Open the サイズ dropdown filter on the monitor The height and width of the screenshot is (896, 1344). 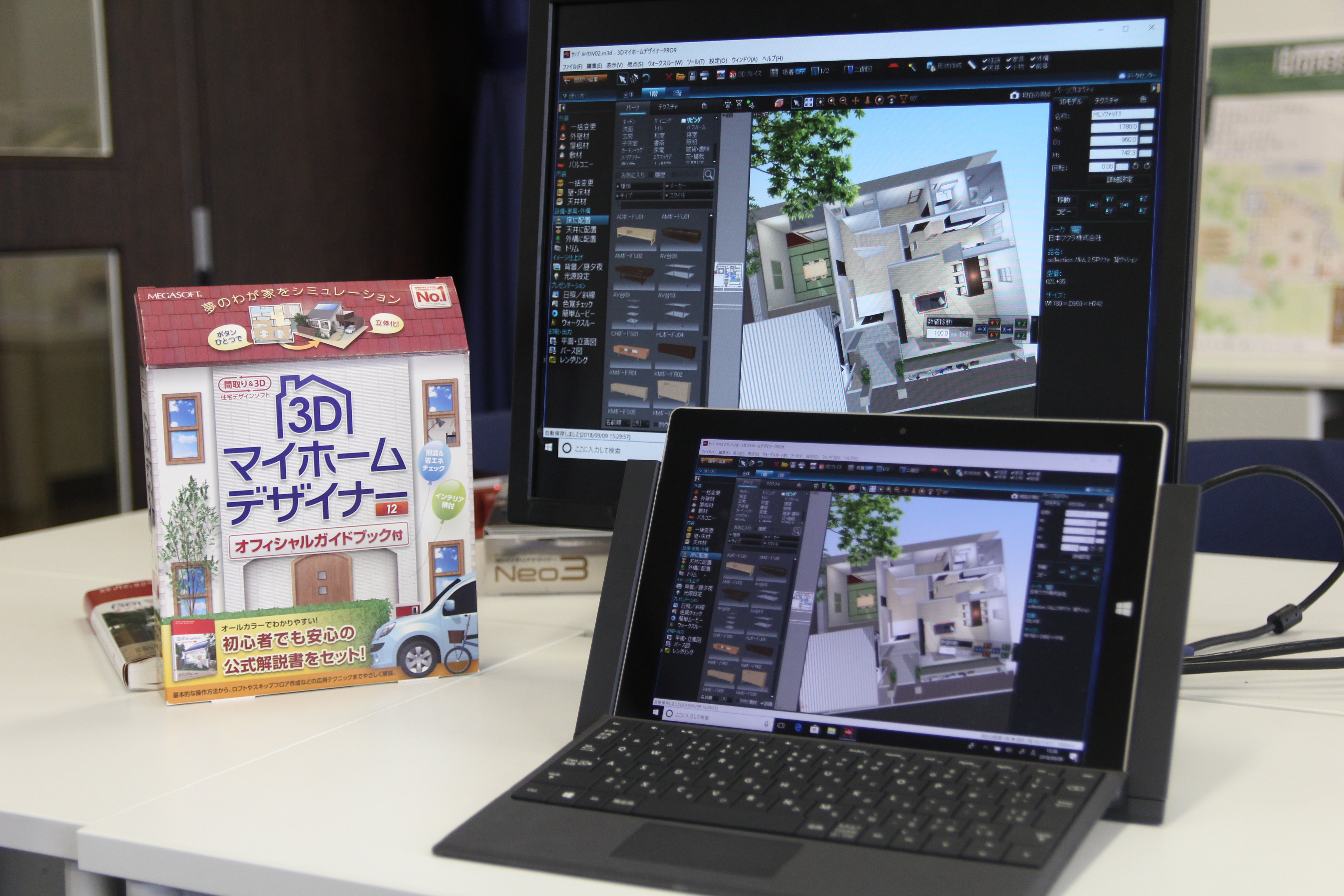pyautogui.click(x=639, y=196)
